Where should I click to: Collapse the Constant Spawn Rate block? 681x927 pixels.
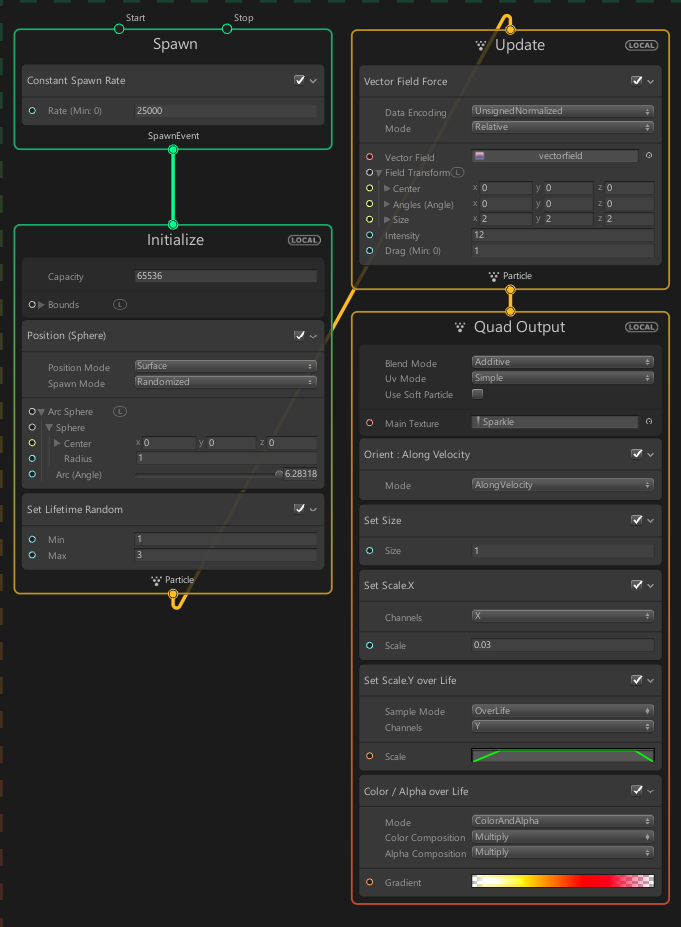[x=313, y=80]
